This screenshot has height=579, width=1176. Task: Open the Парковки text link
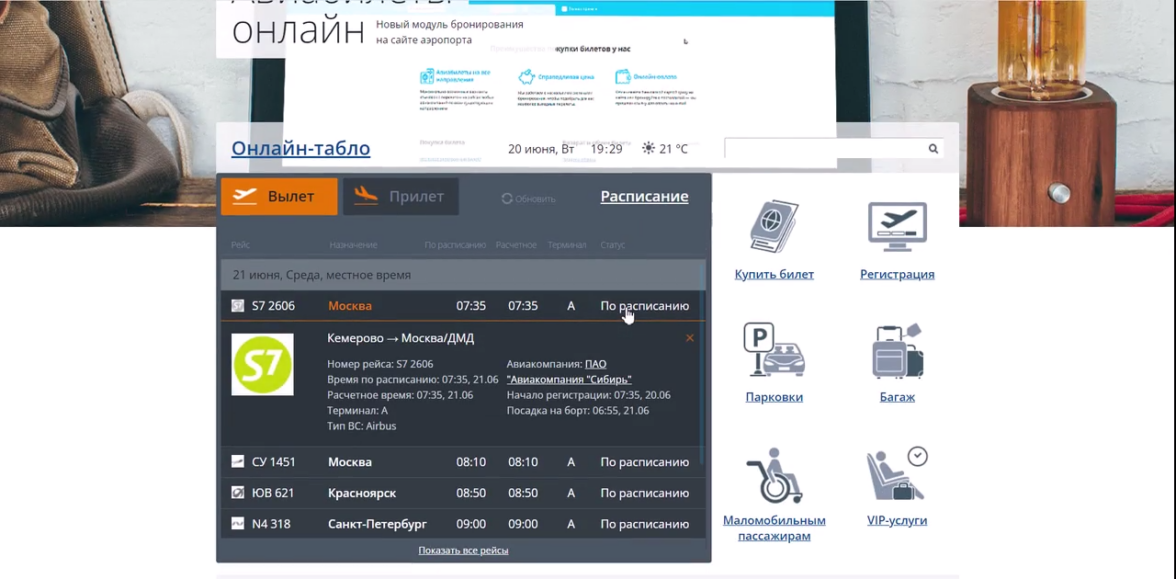(x=774, y=398)
